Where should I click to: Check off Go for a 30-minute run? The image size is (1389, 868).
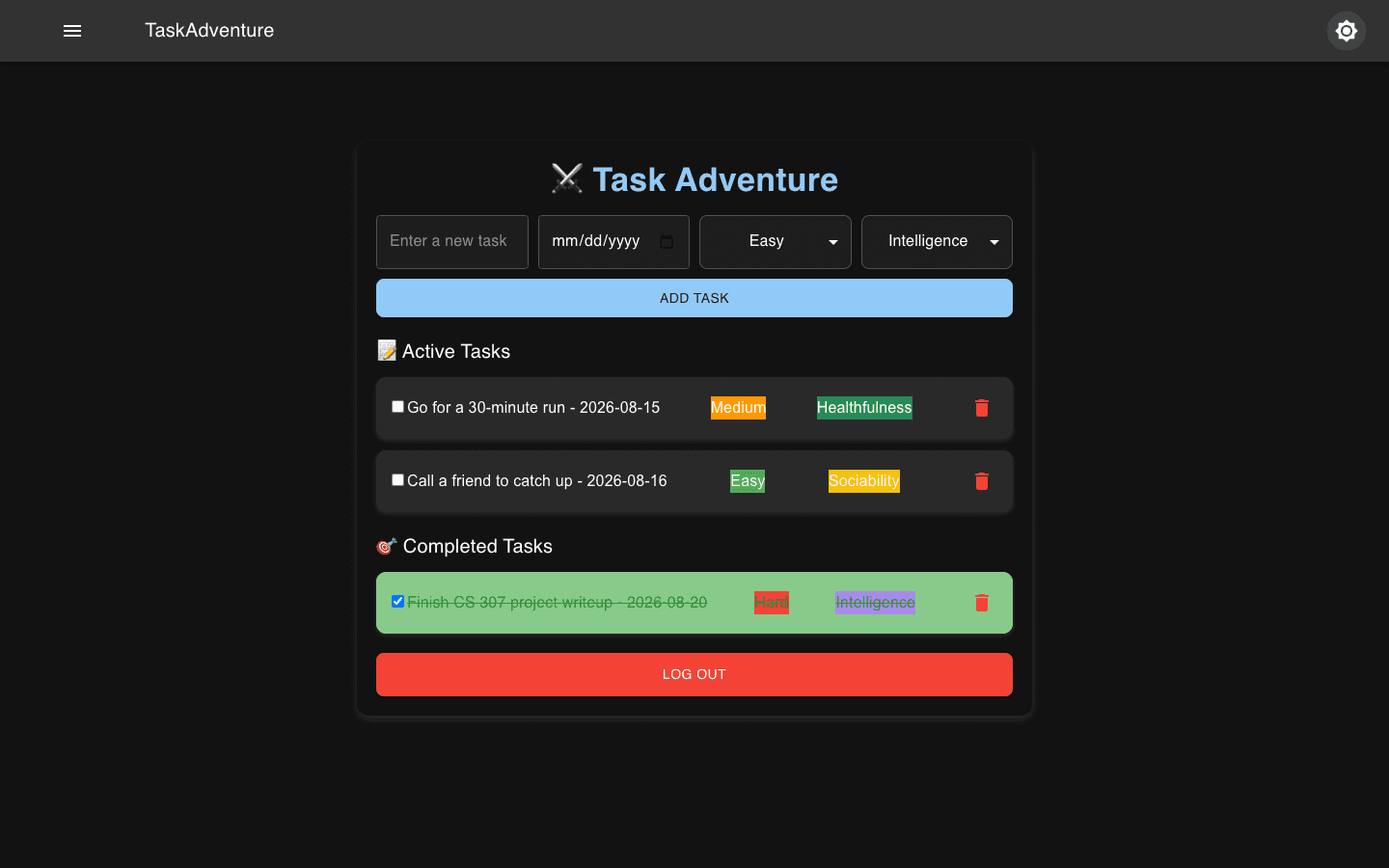click(x=397, y=407)
